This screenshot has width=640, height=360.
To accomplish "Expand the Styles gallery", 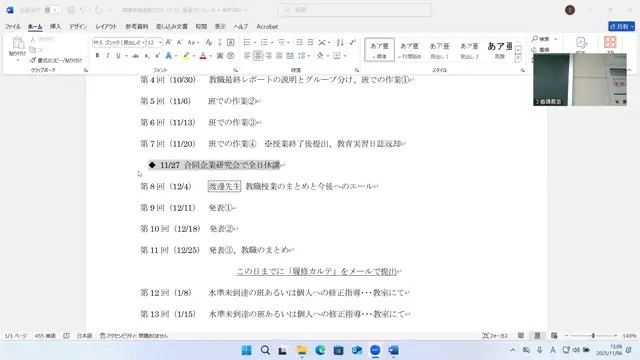I will tap(518, 58).
